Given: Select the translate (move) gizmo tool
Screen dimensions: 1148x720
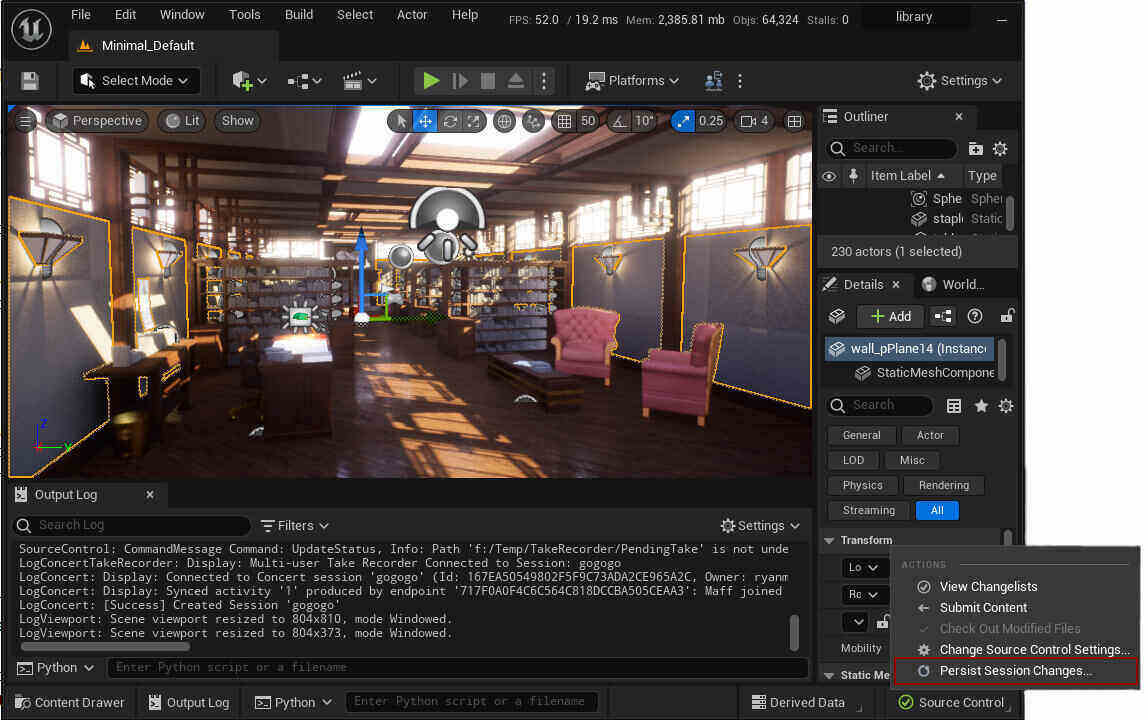Looking at the screenshot, I should click(425, 121).
